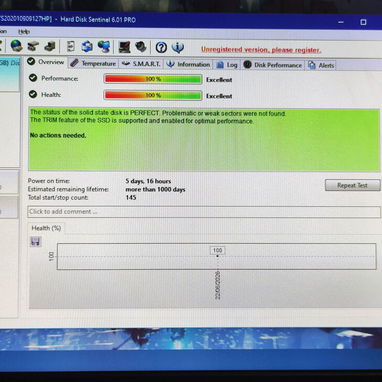
Task: Click the toolbar icon right of the monitor icon
Action: tap(141, 47)
